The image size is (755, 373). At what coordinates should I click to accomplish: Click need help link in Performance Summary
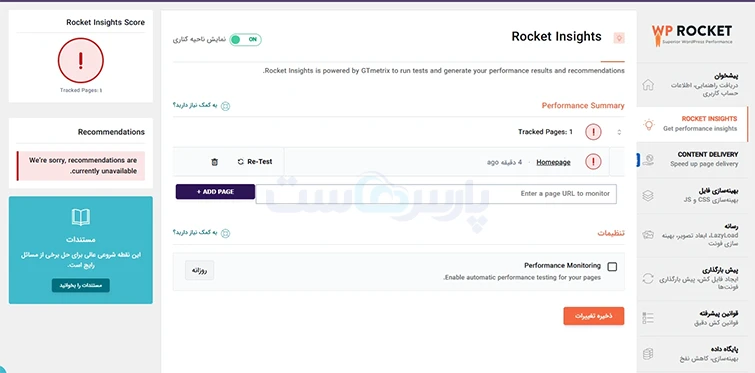pyautogui.click(x=195, y=105)
